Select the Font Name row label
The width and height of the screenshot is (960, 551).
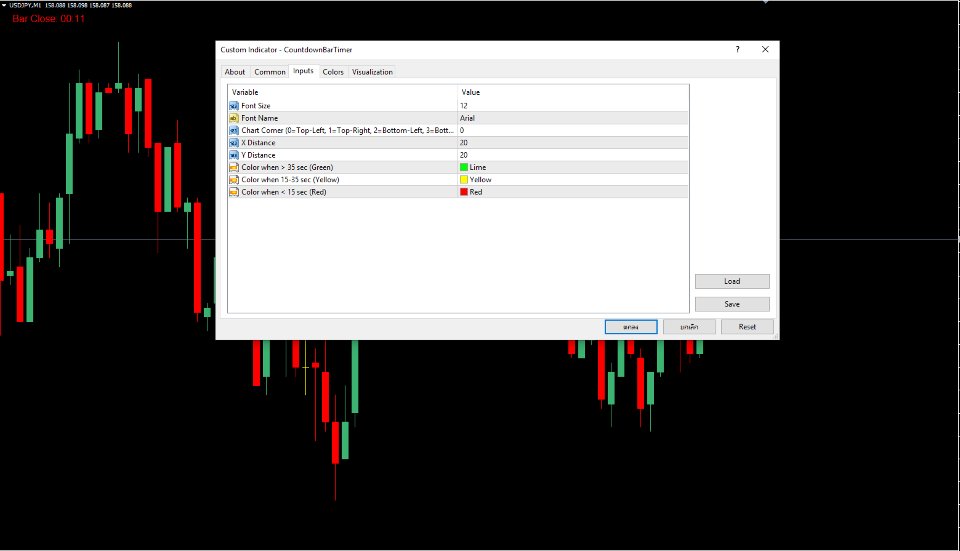tap(260, 118)
